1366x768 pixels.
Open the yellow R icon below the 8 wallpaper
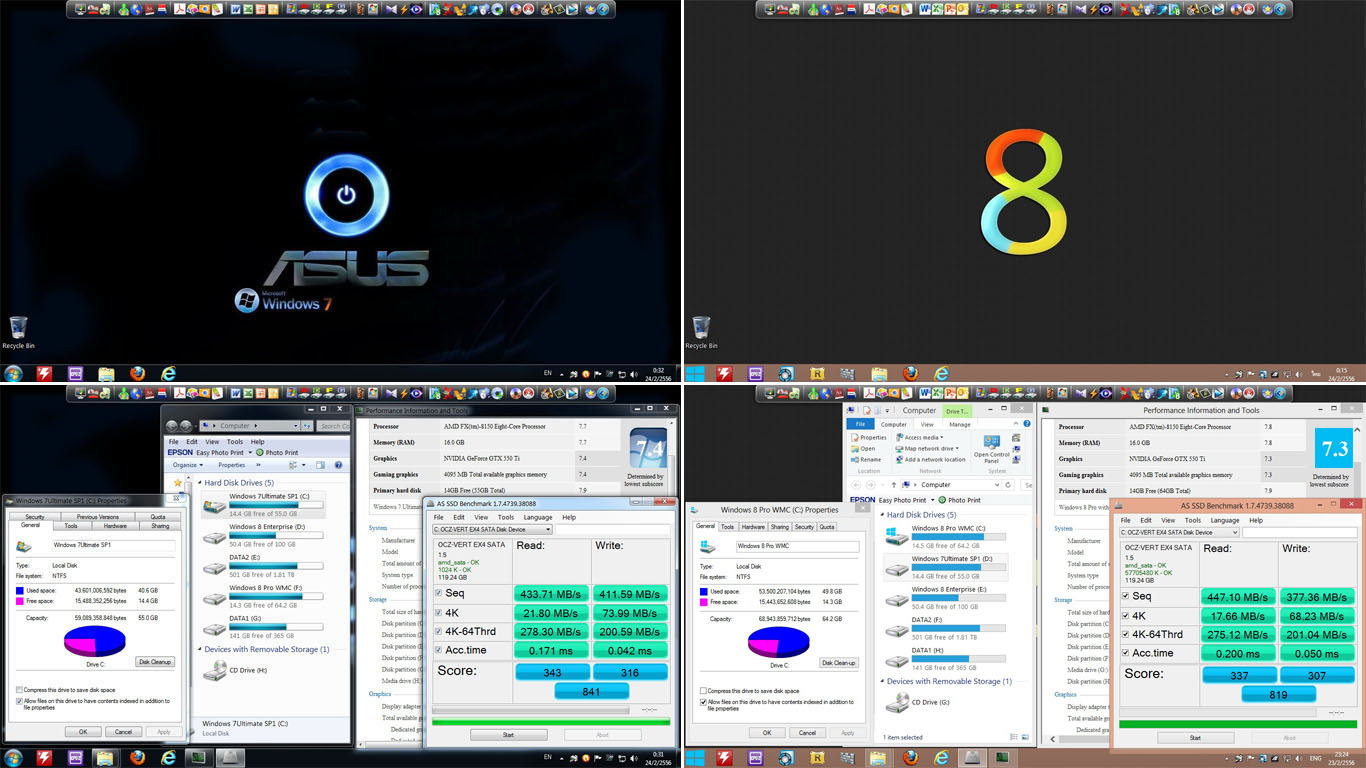(x=817, y=373)
